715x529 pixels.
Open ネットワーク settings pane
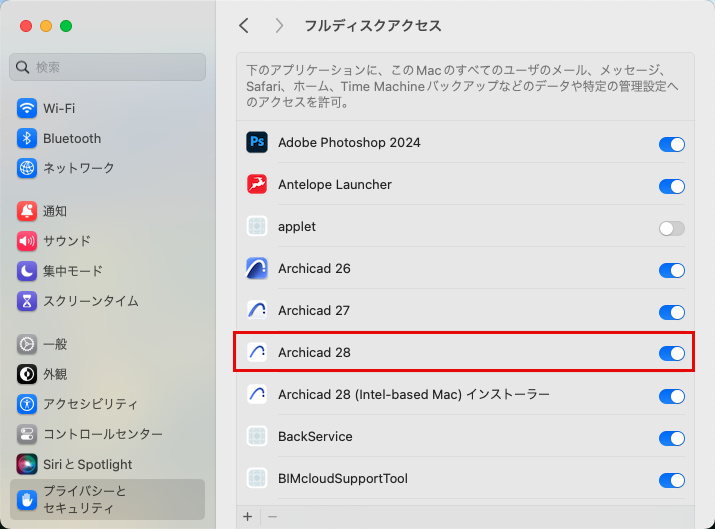[108, 168]
